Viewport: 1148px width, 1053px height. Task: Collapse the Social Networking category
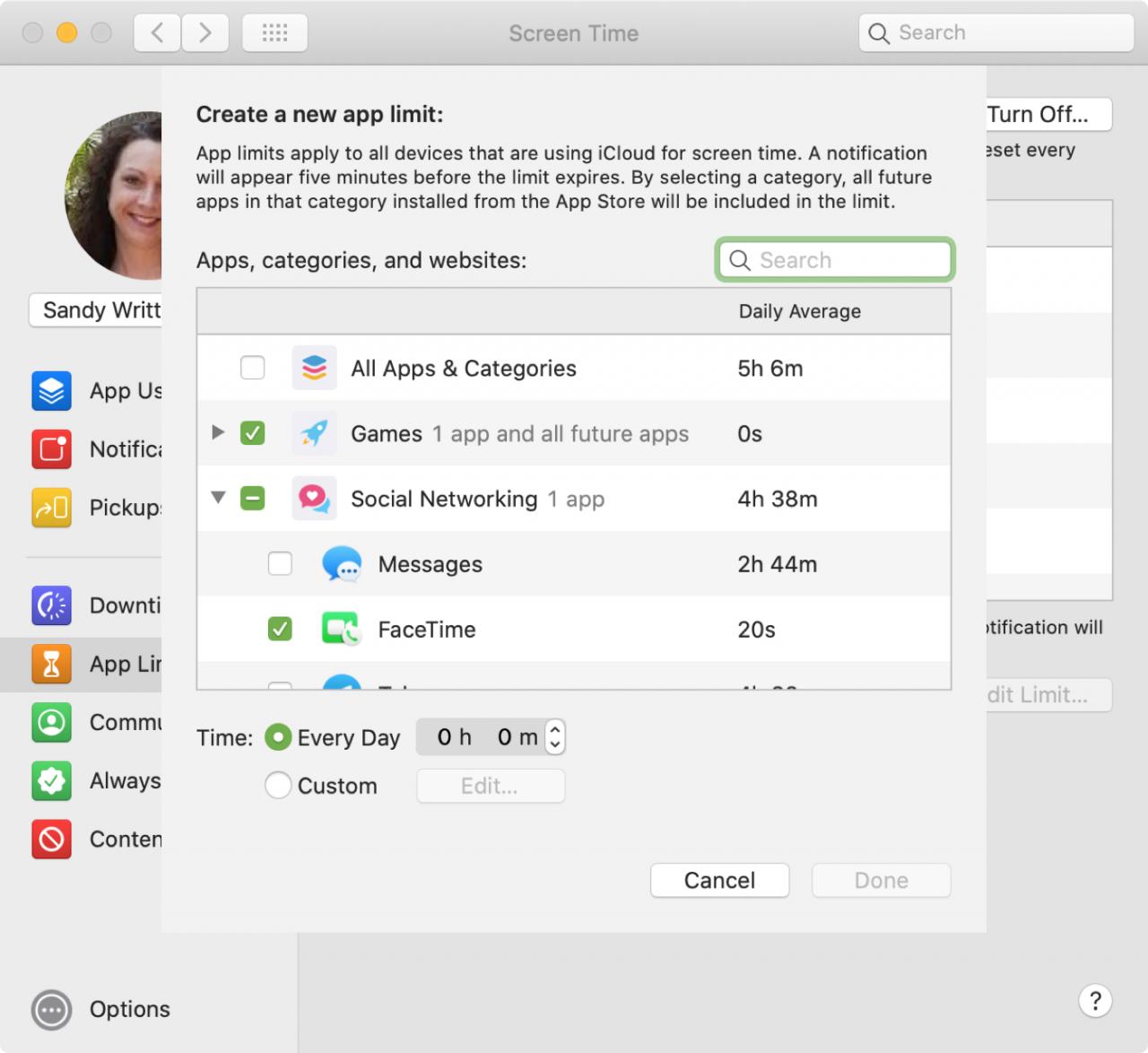218,498
